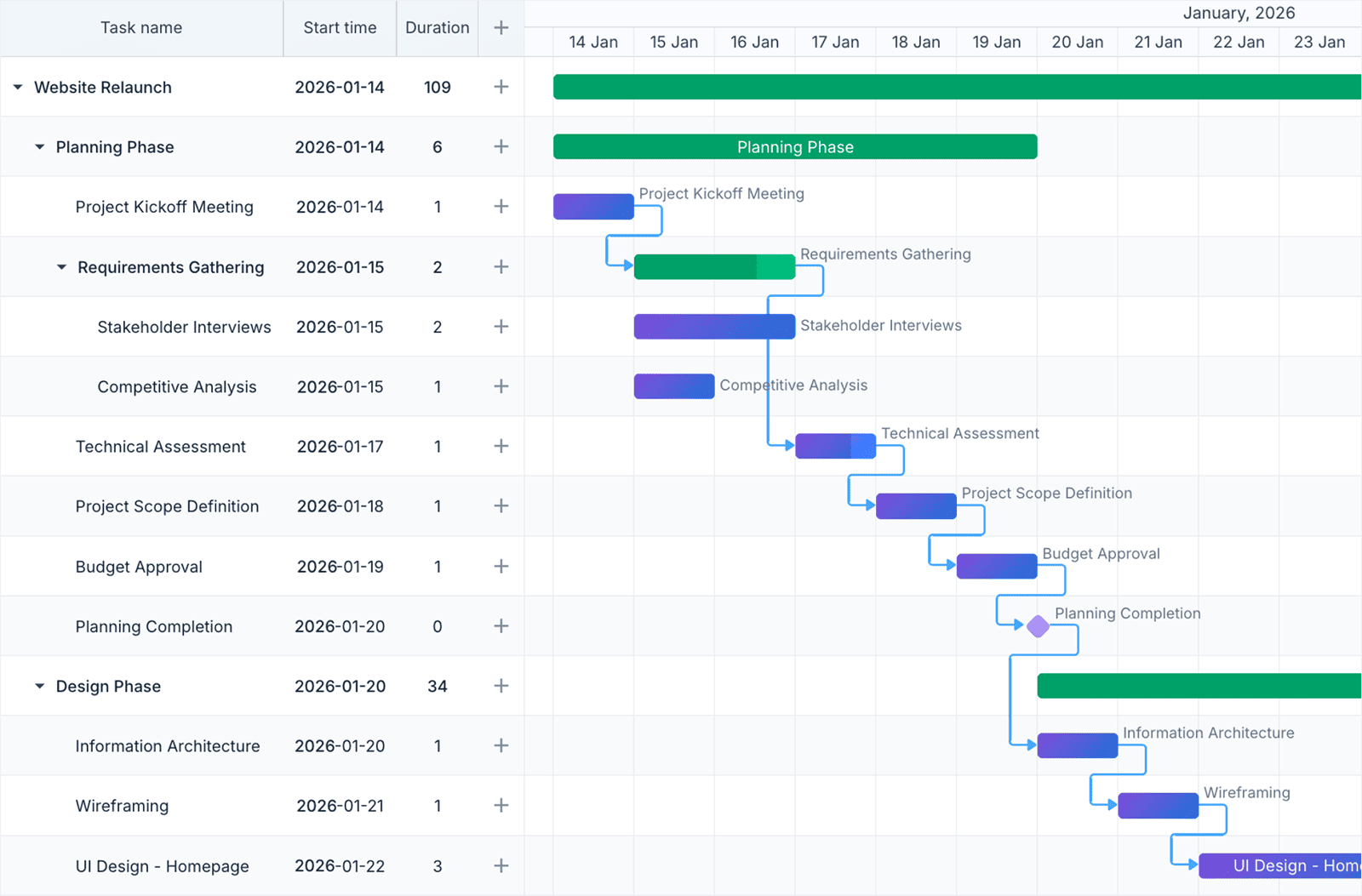Select the Project Scope Definition task bar
Image resolution: width=1362 pixels, height=896 pixels.
point(916,505)
